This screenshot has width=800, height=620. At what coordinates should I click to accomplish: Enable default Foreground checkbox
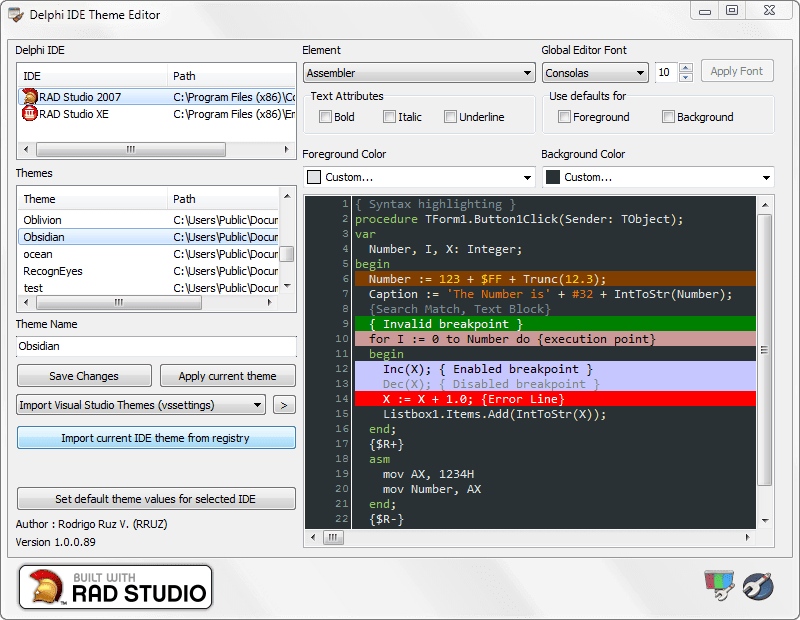click(x=565, y=117)
